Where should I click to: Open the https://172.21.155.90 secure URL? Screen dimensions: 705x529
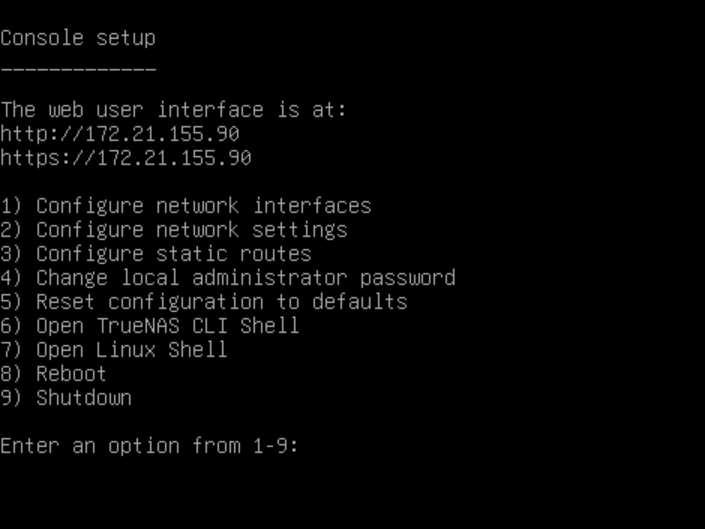point(126,158)
